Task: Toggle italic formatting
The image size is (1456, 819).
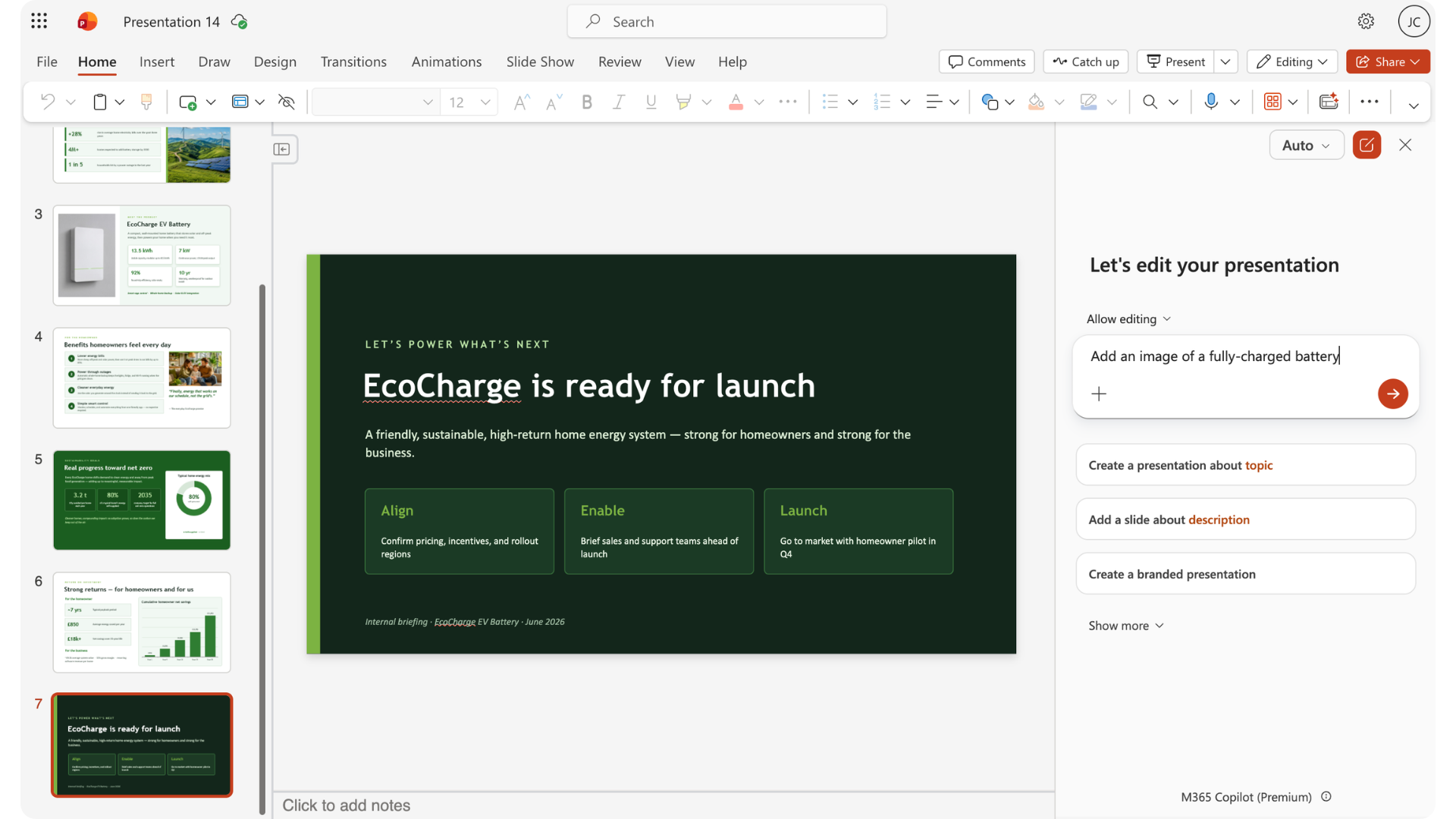Action: pos(619,102)
